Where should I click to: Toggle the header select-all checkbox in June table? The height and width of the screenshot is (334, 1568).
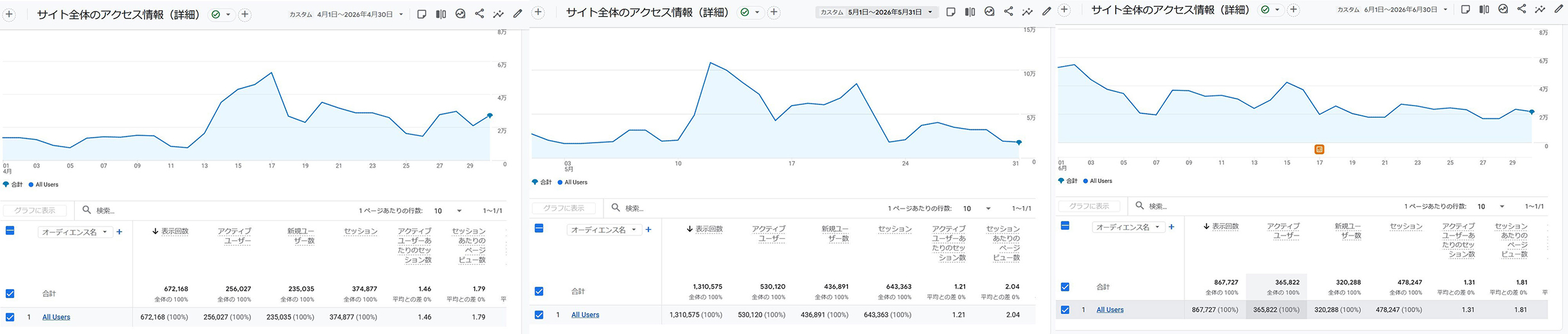[x=1065, y=226]
